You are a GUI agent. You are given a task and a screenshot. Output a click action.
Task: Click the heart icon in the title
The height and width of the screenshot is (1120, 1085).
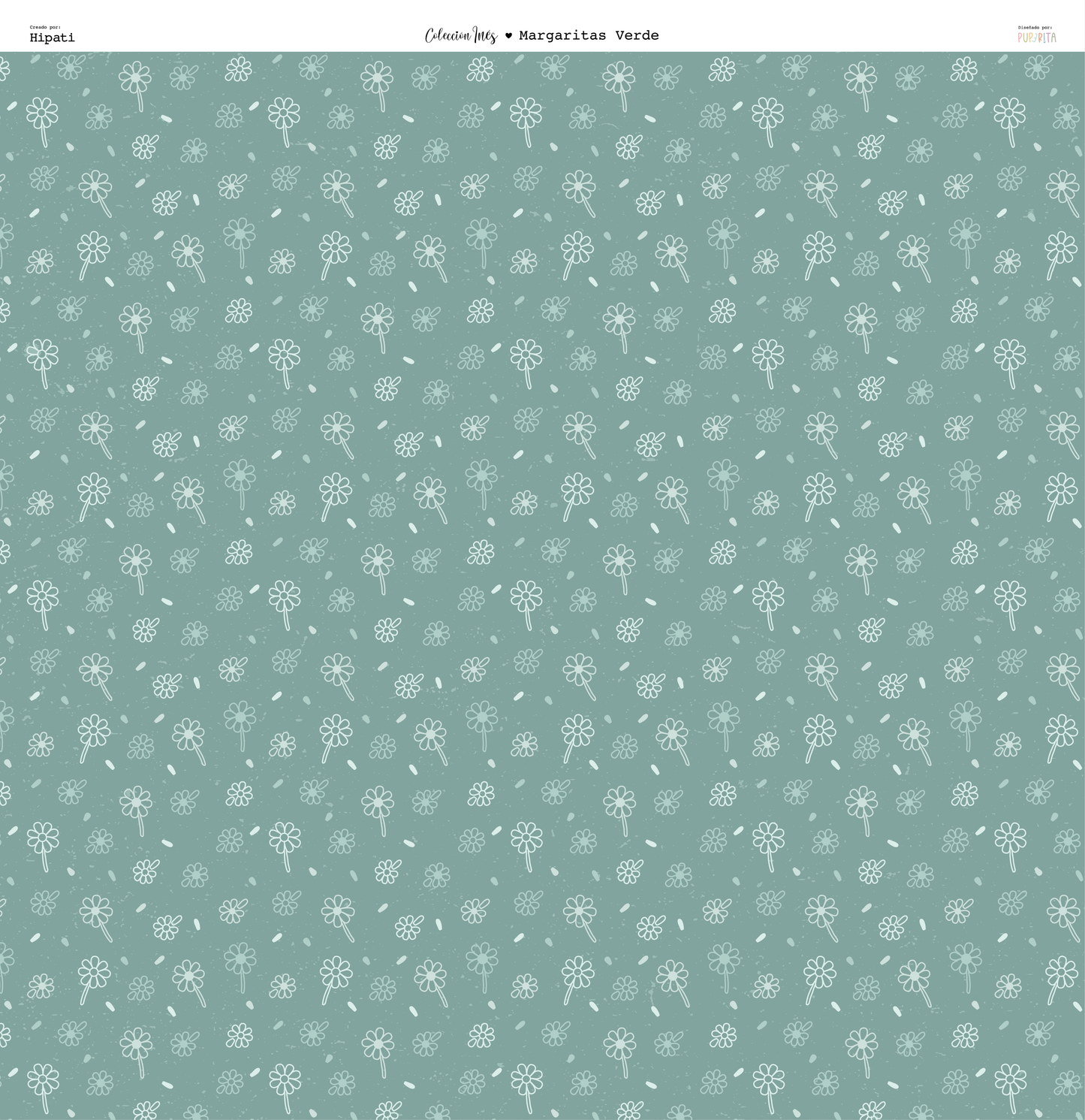coord(508,36)
